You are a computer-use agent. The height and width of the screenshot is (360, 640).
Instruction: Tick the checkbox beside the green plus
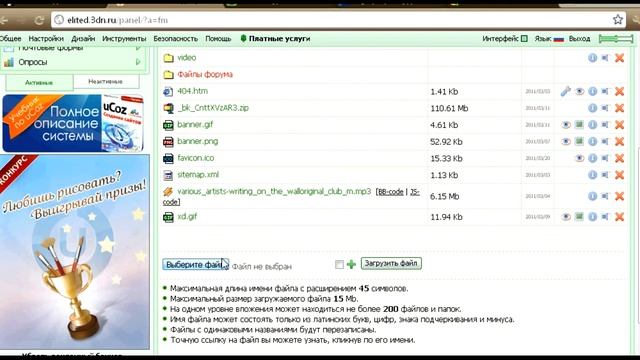pyautogui.click(x=339, y=264)
